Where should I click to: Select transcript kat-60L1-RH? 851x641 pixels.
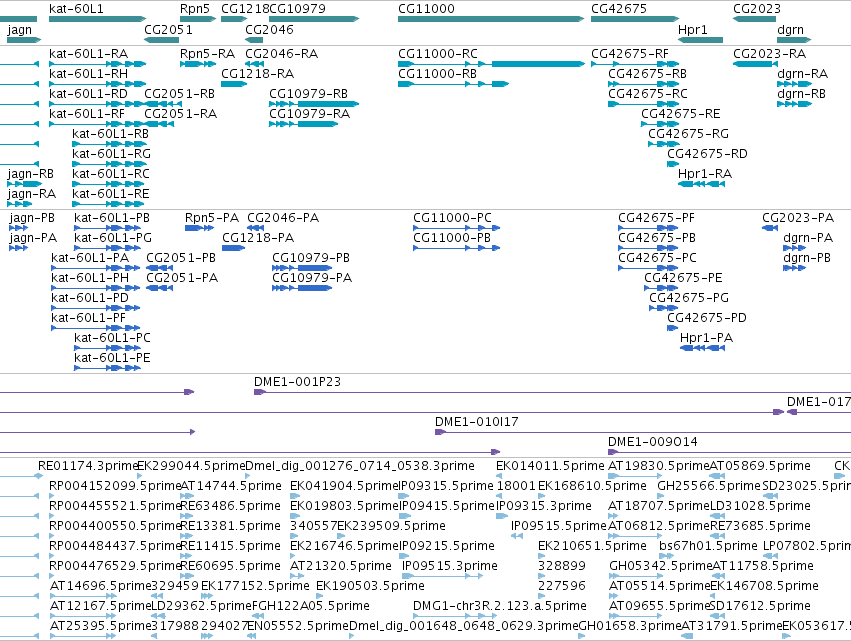point(98,84)
